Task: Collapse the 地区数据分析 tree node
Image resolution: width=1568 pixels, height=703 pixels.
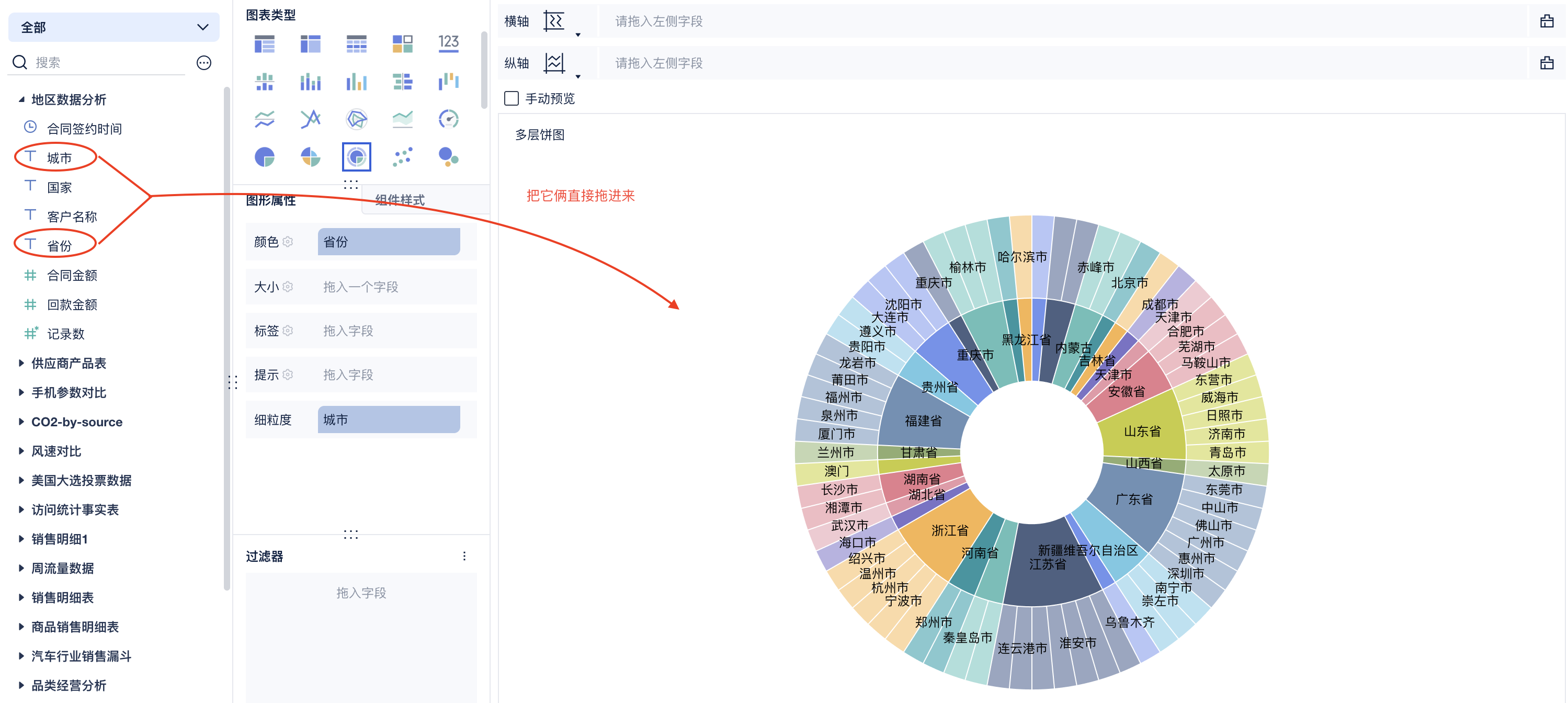Action: (x=21, y=99)
